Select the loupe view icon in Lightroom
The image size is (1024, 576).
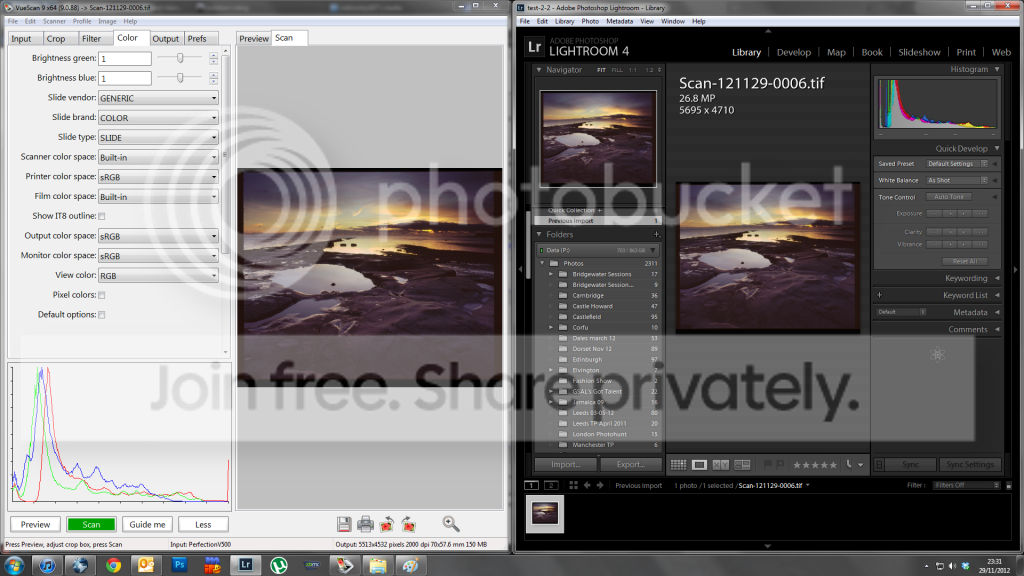point(699,465)
